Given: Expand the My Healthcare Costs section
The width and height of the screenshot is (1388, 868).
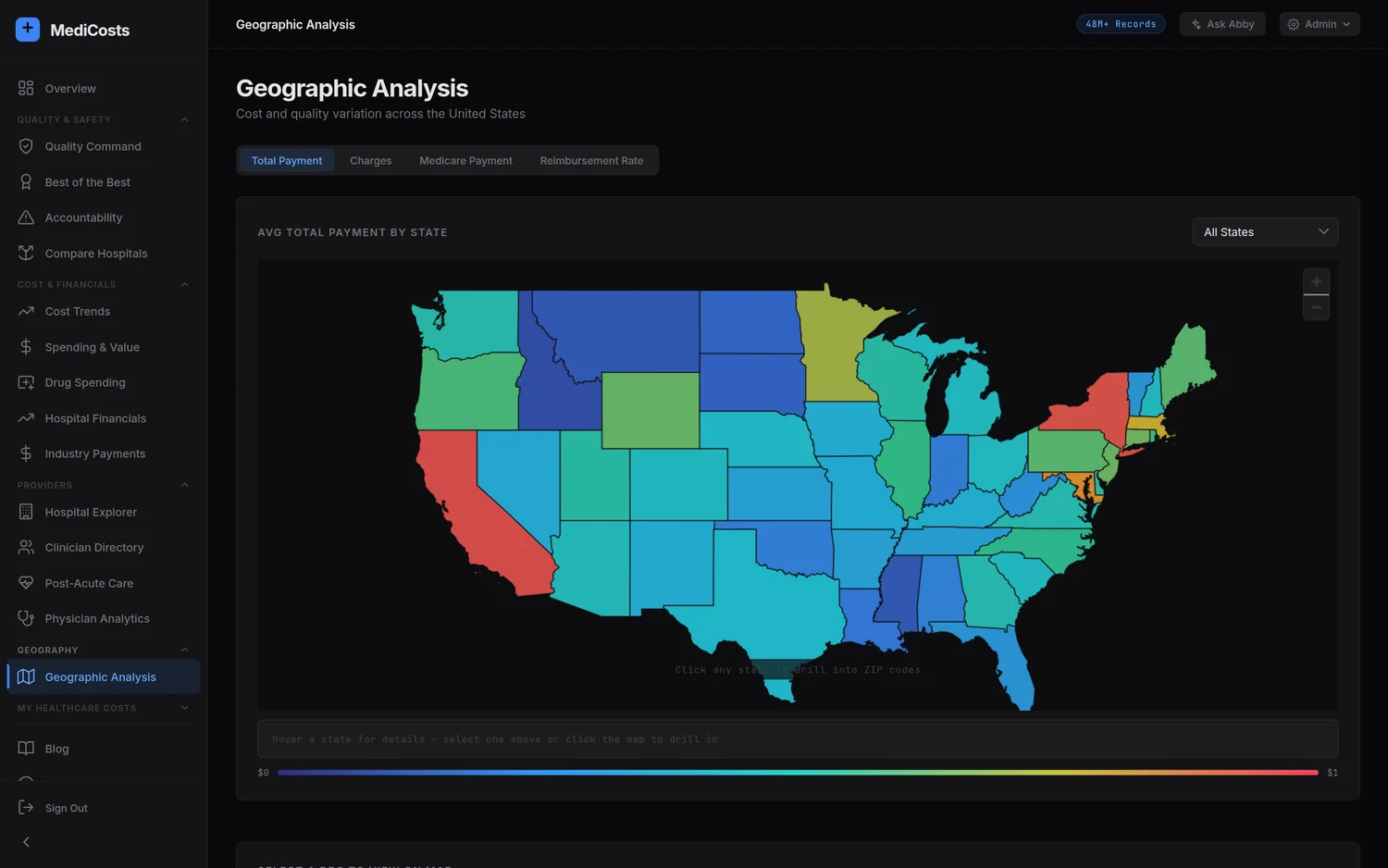Looking at the screenshot, I should (184, 708).
